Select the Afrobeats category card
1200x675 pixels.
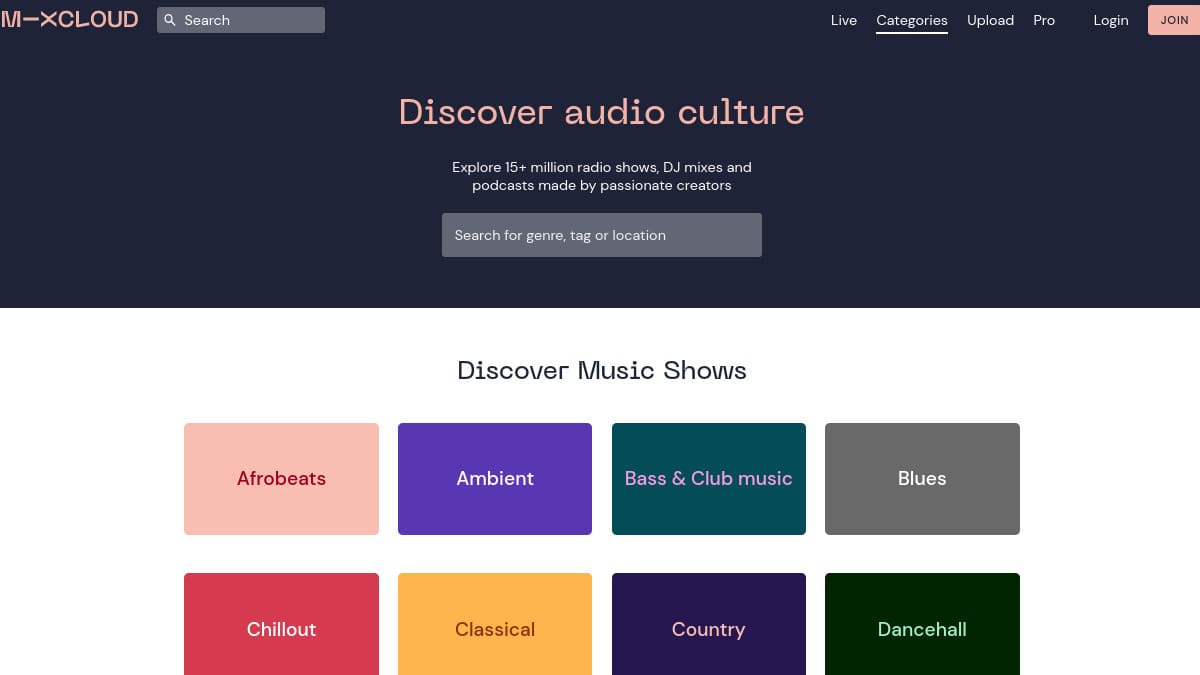coord(281,478)
